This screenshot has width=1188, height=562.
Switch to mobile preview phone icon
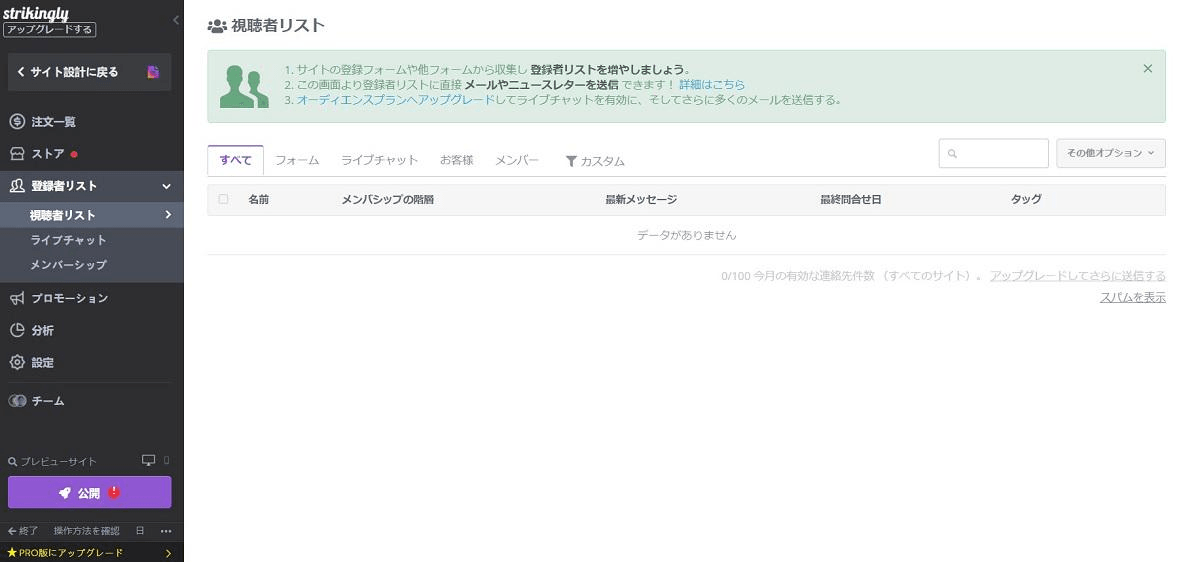click(167, 460)
